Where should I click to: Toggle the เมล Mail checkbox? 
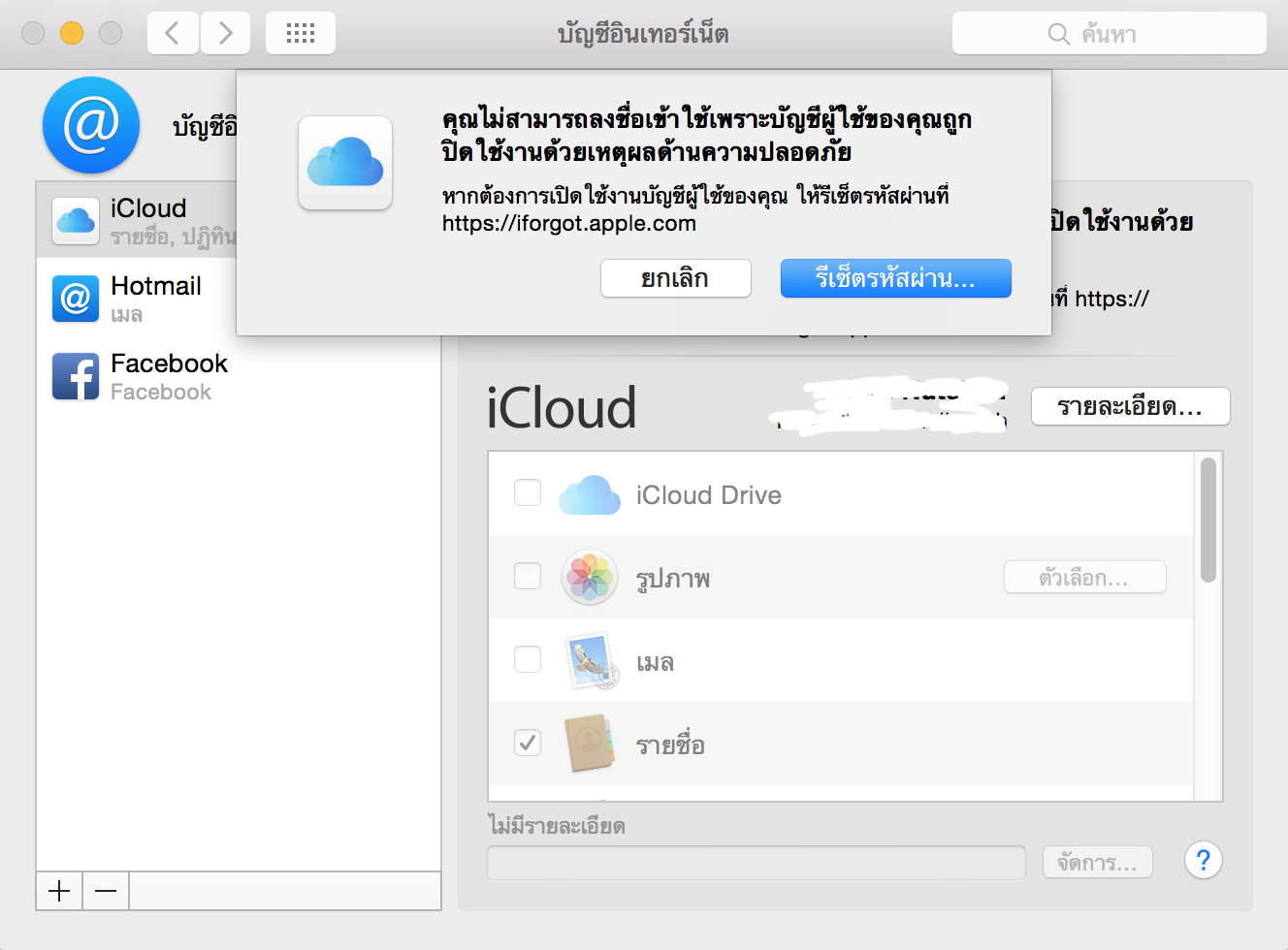(x=528, y=659)
